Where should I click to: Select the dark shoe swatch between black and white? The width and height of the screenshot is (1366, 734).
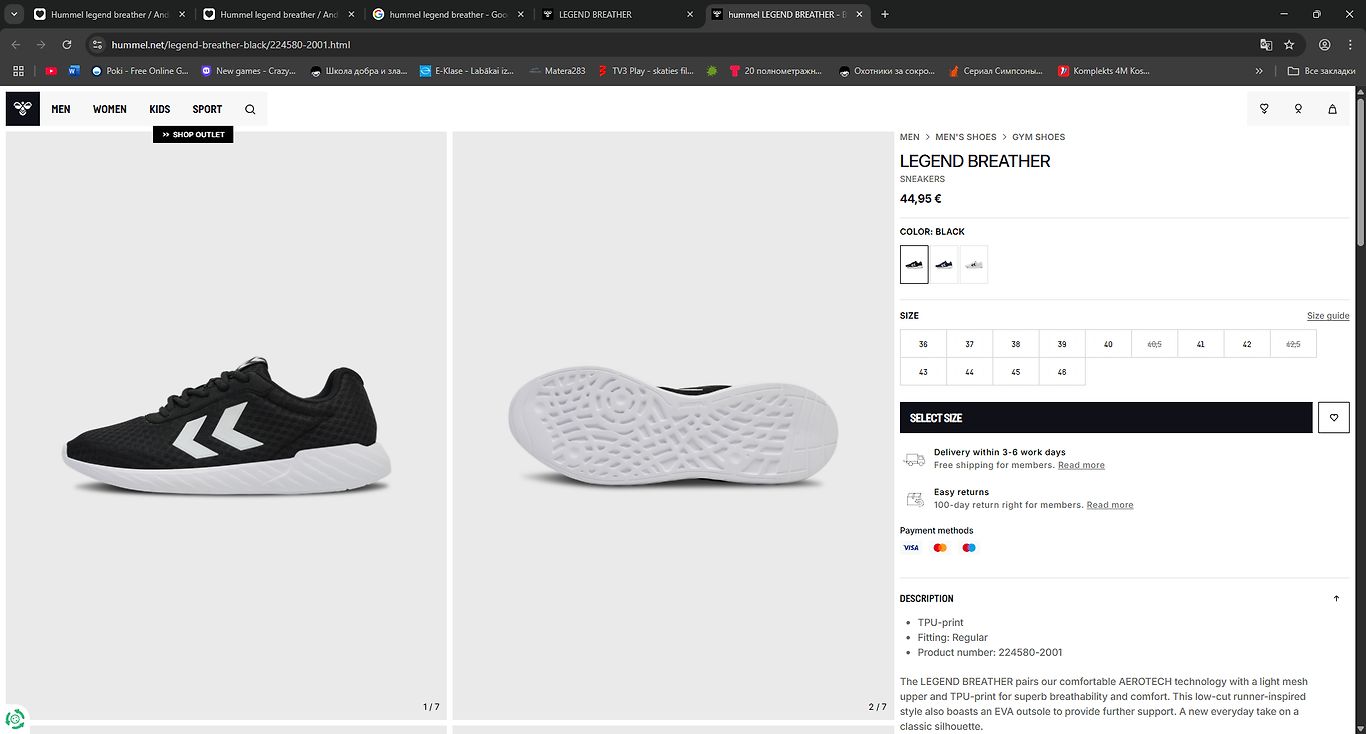(x=944, y=265)
